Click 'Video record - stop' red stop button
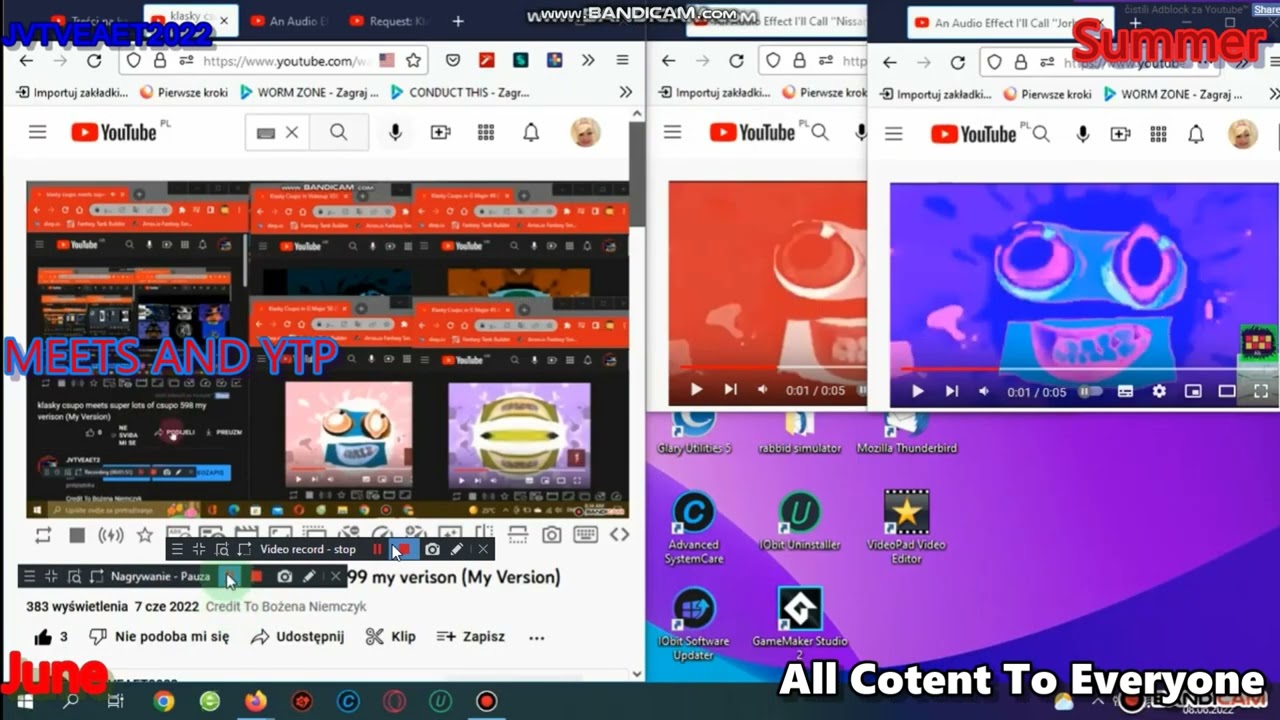 tap(403, 549)
